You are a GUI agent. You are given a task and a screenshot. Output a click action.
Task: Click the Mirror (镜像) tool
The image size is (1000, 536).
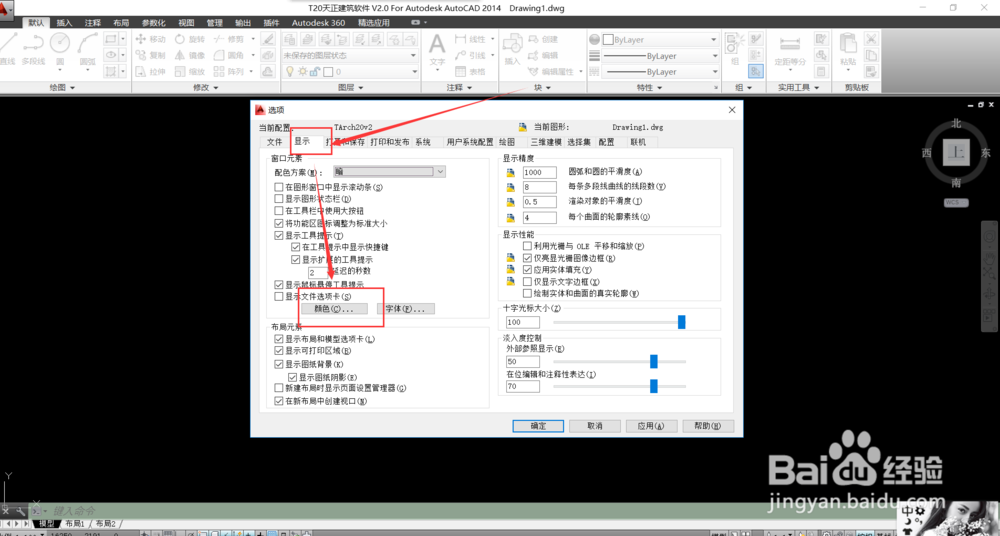pyautogui.click(x=190, y=56)
